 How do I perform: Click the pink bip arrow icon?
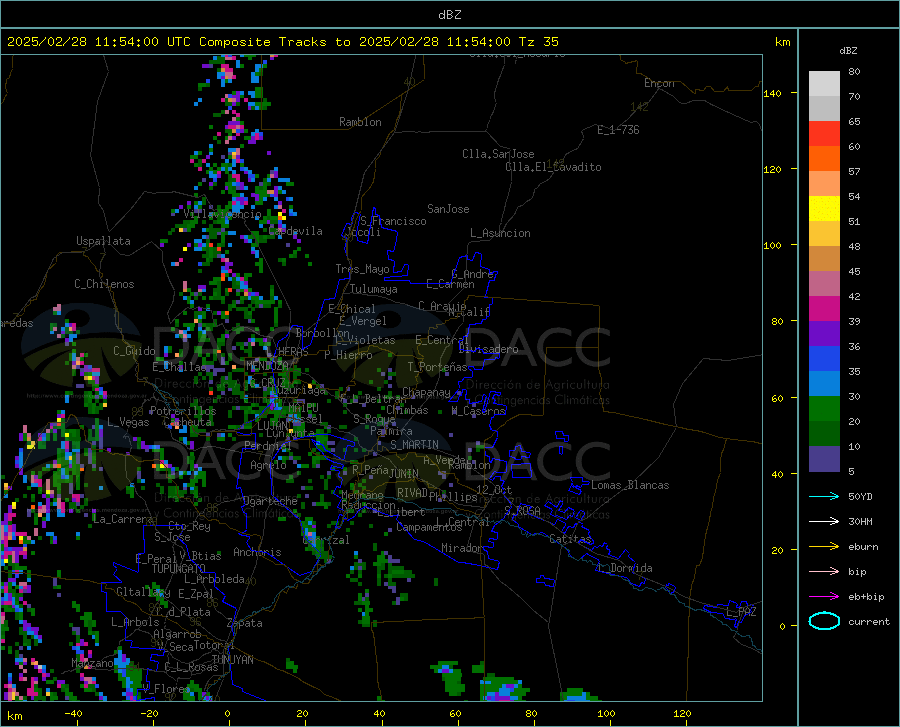coord(824,571)
